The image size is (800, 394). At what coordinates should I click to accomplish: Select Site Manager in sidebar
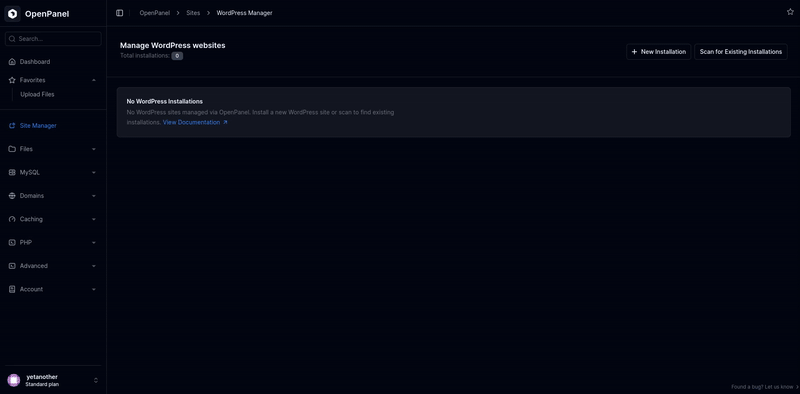[x=53, y=126]
